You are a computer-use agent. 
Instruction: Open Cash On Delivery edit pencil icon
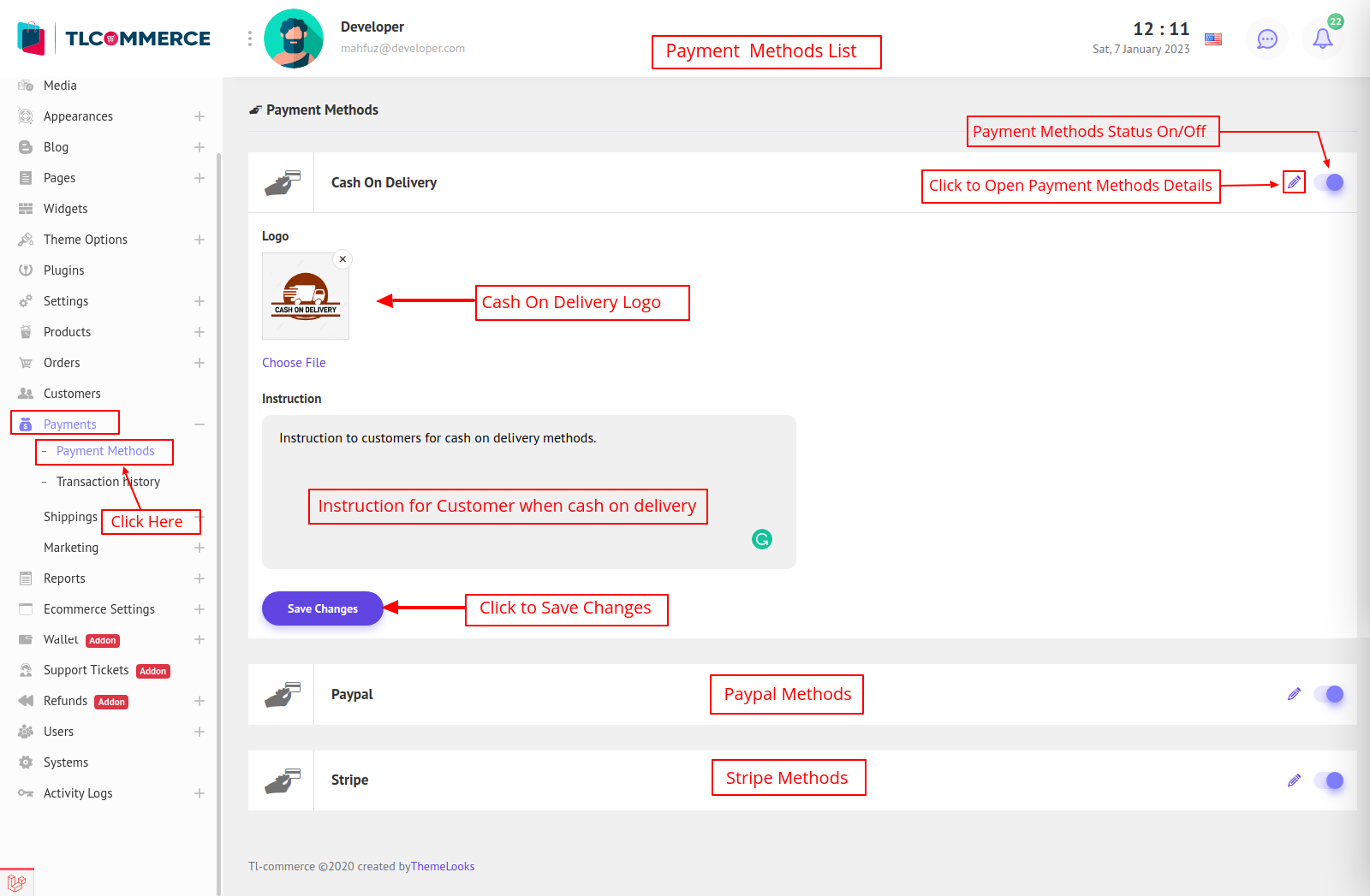[1294, 182]
